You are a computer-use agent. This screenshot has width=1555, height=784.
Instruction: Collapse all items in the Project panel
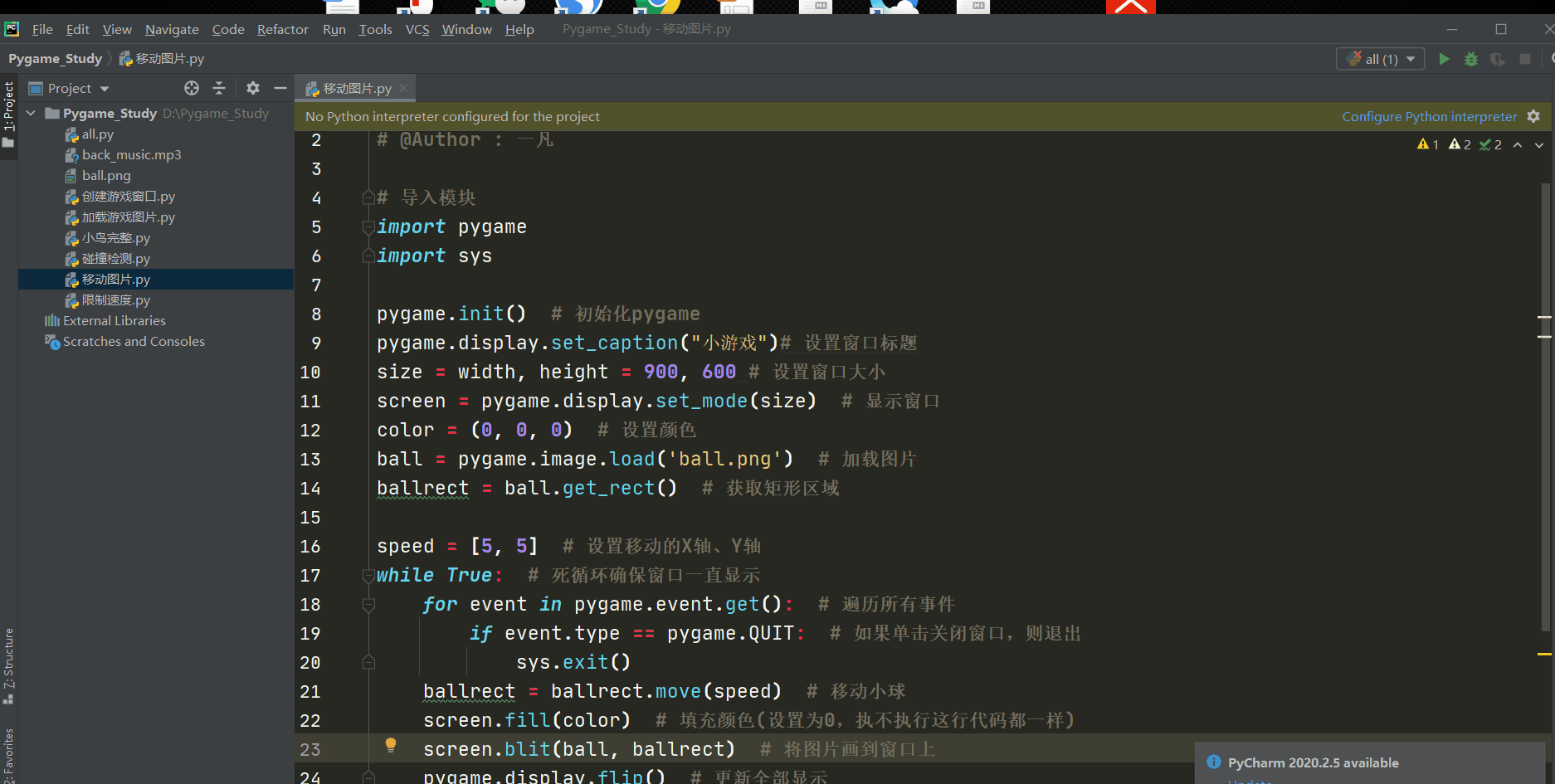point(219,88)
